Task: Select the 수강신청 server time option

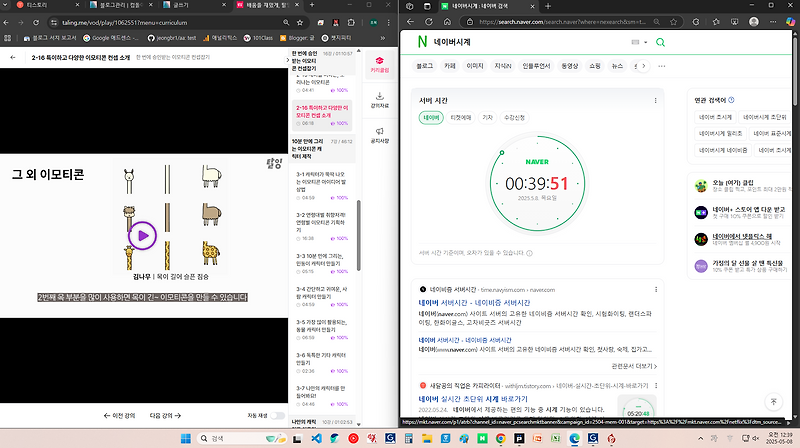Action: tap(514, 117)
